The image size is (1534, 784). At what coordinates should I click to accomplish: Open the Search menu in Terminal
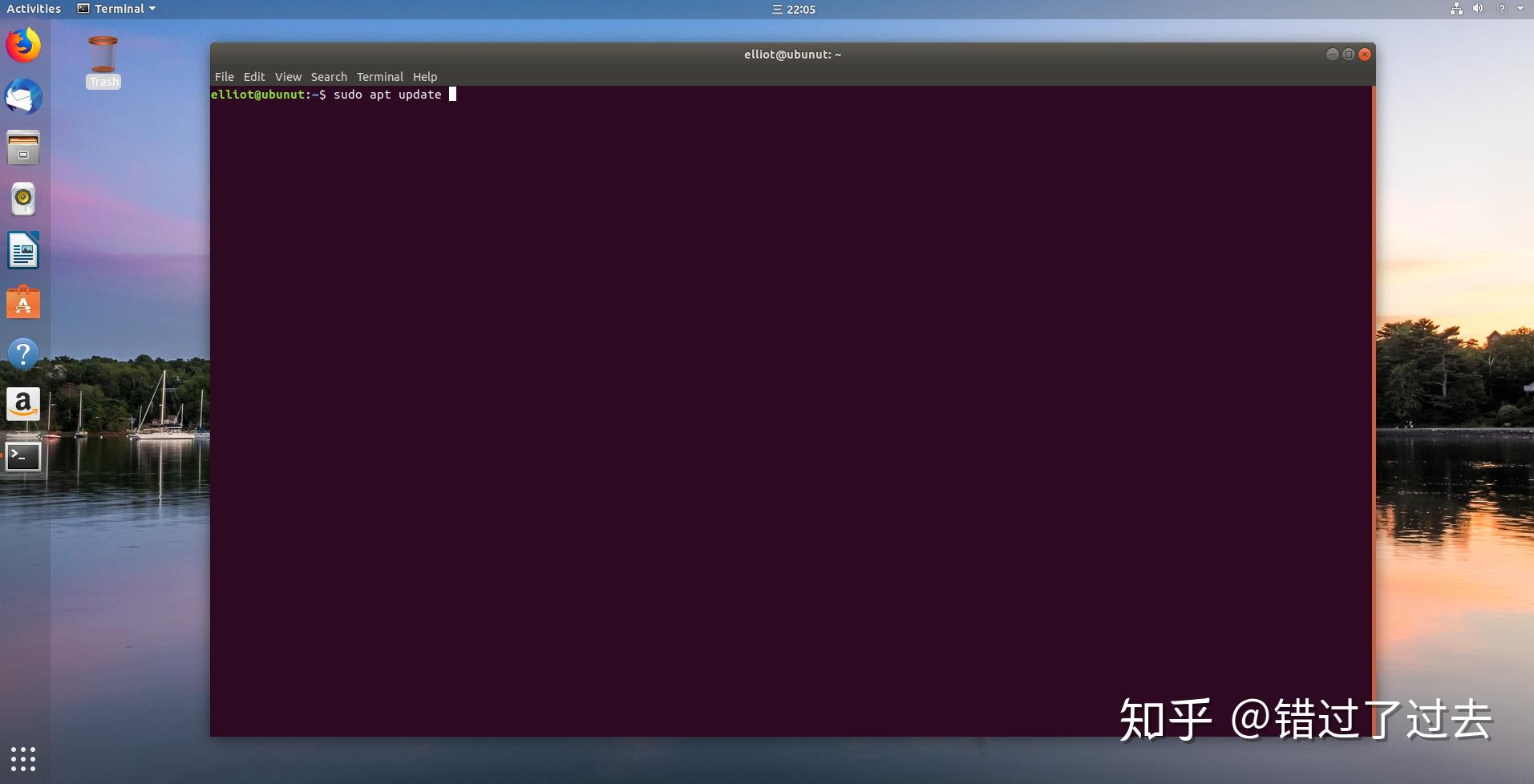click(329, 76)
